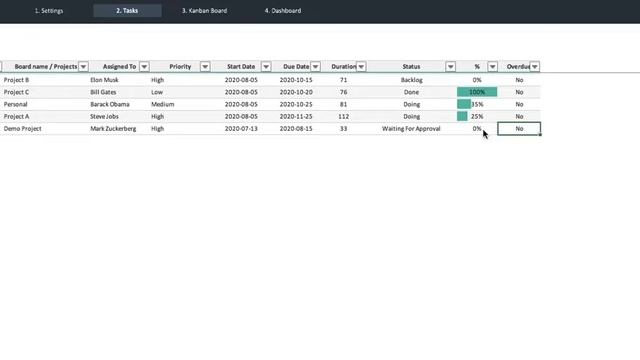Open Duration column filter dropdown
The image size is (640, 360).
point(361,67)
